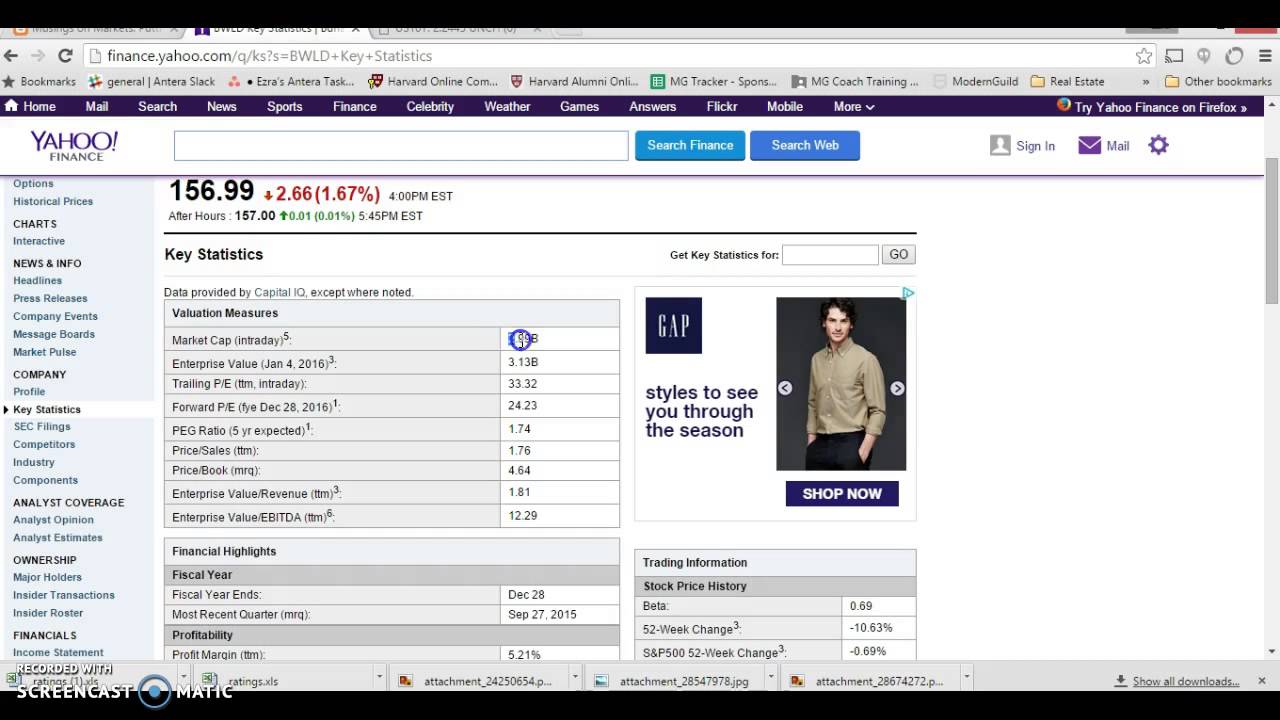Open Historical Prices in the sidebar
1280x720 pixels.
click(x=53, y=201)
